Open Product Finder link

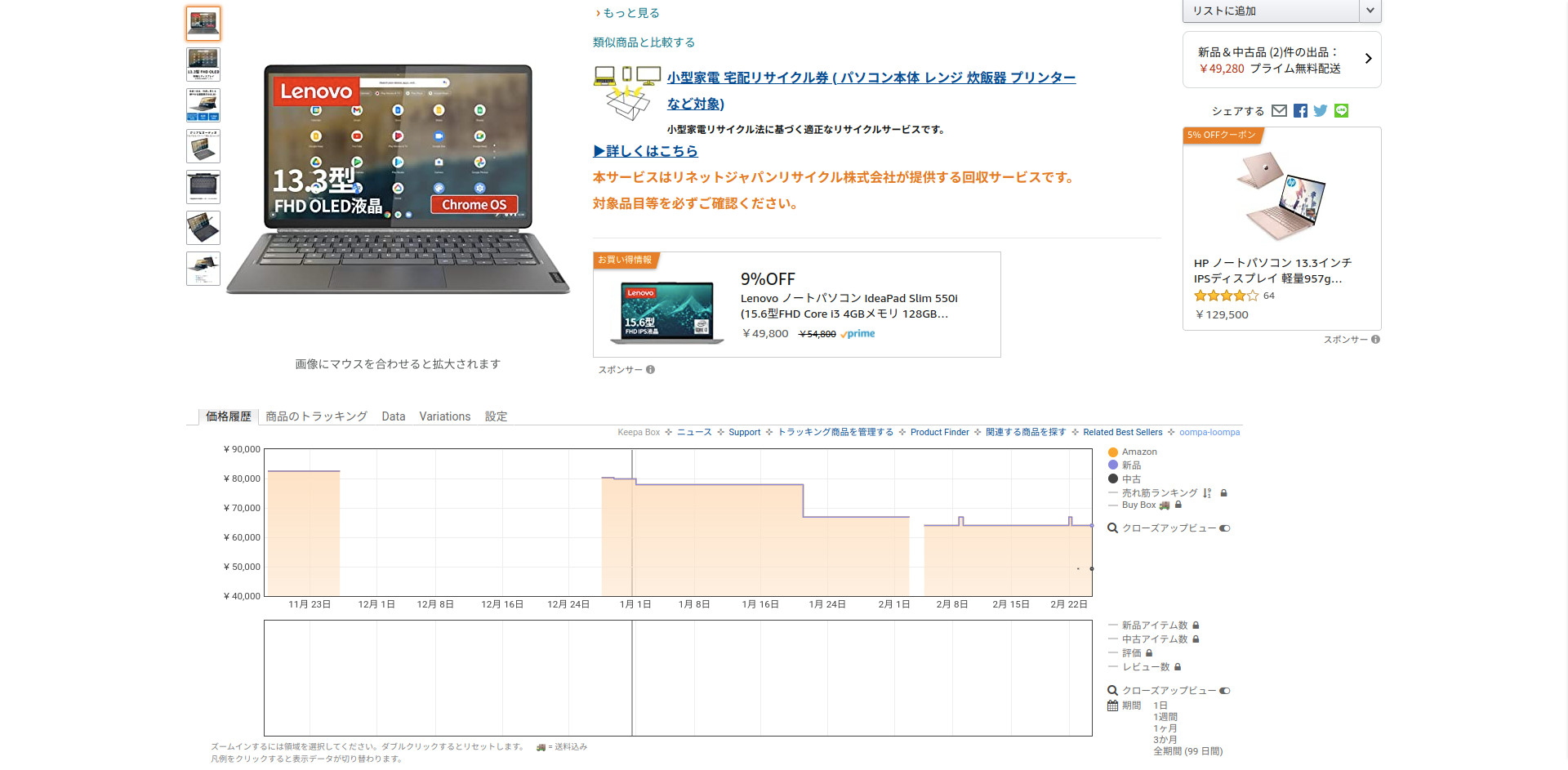(x=940, y=433)
